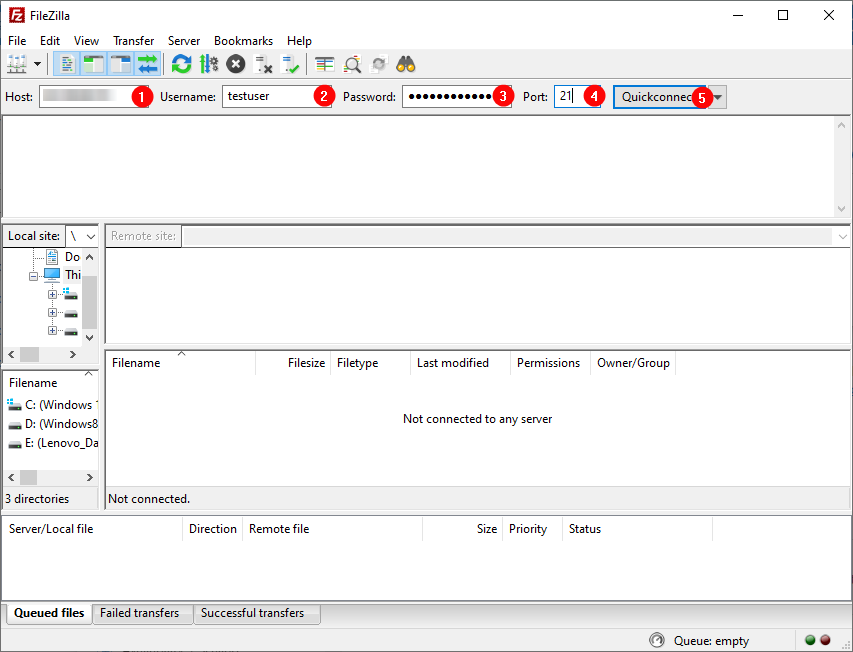Toggle message log display
The image size is (853, 652).
click(x=66, y=64)
